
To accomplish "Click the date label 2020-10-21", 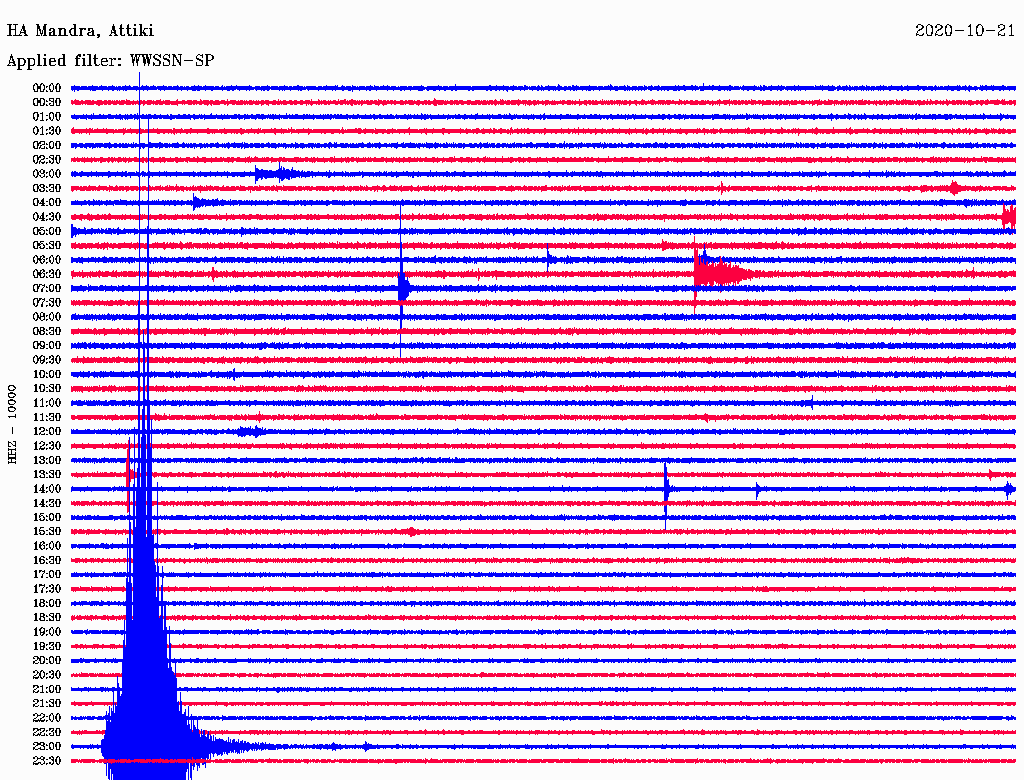I will pyautogui.click(x=965, y=31).
